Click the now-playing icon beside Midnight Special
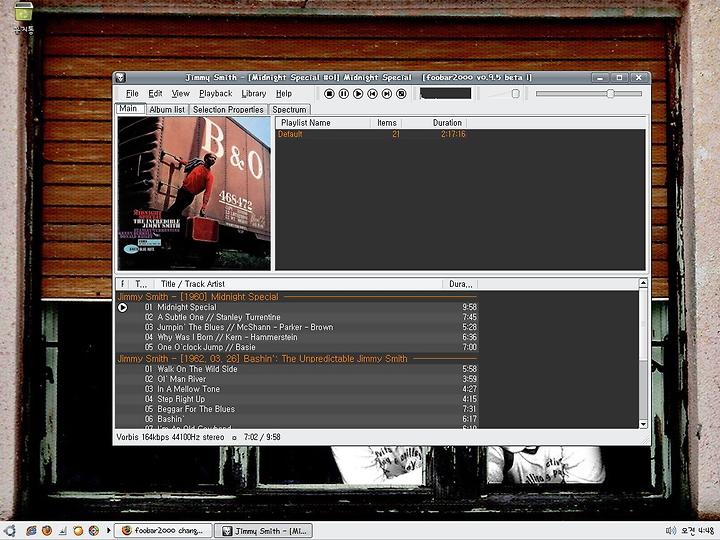720x540 pixels. [123, 308]
